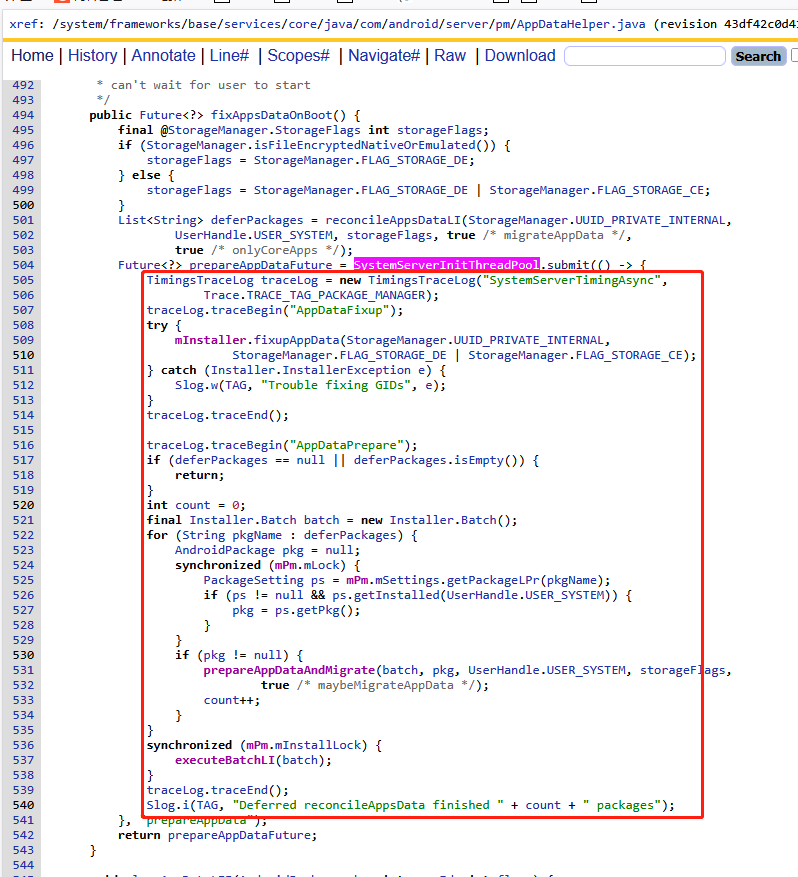The width and height of the screenshot is (798, 877).
Task: Toggle Line# numbering option
Action: click(x=229, y=56)
